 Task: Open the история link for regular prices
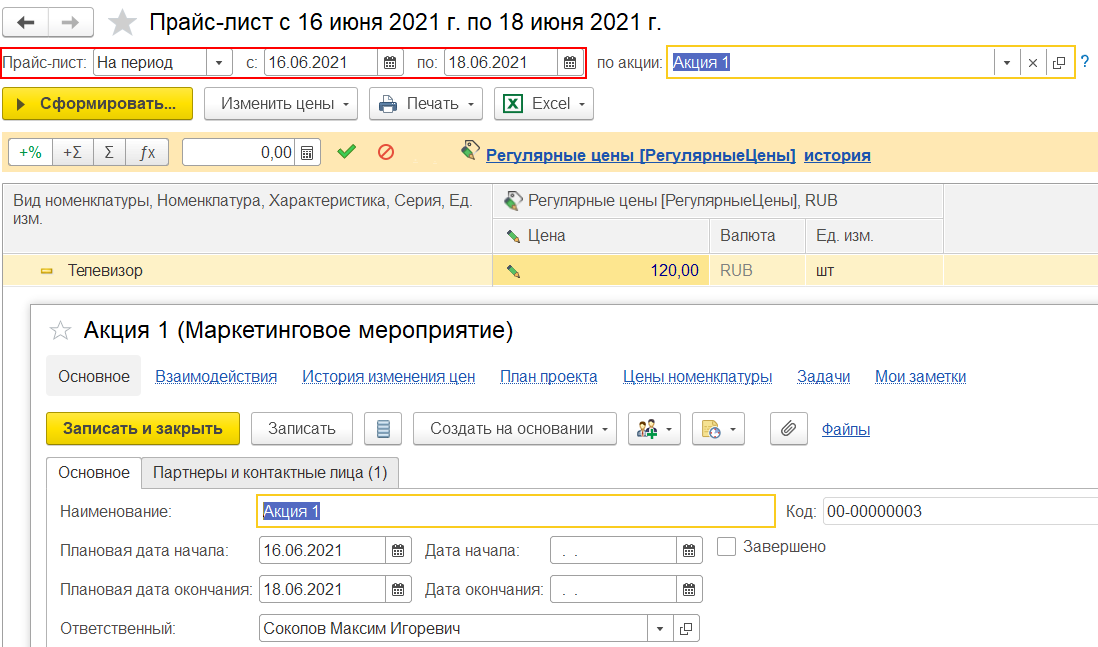838,155
